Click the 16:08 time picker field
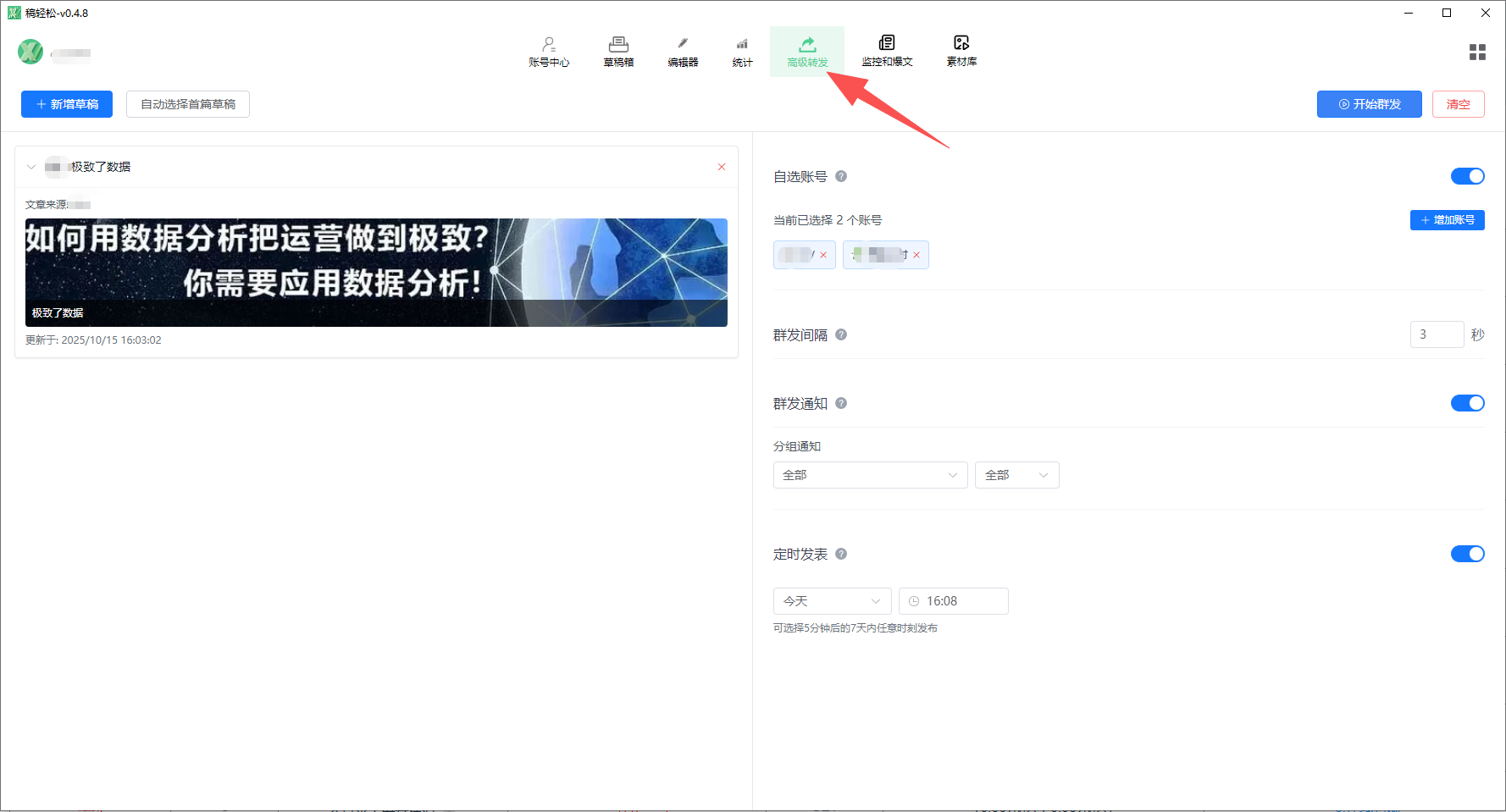This screenshot has height=812, width=1506. (954, 601)
